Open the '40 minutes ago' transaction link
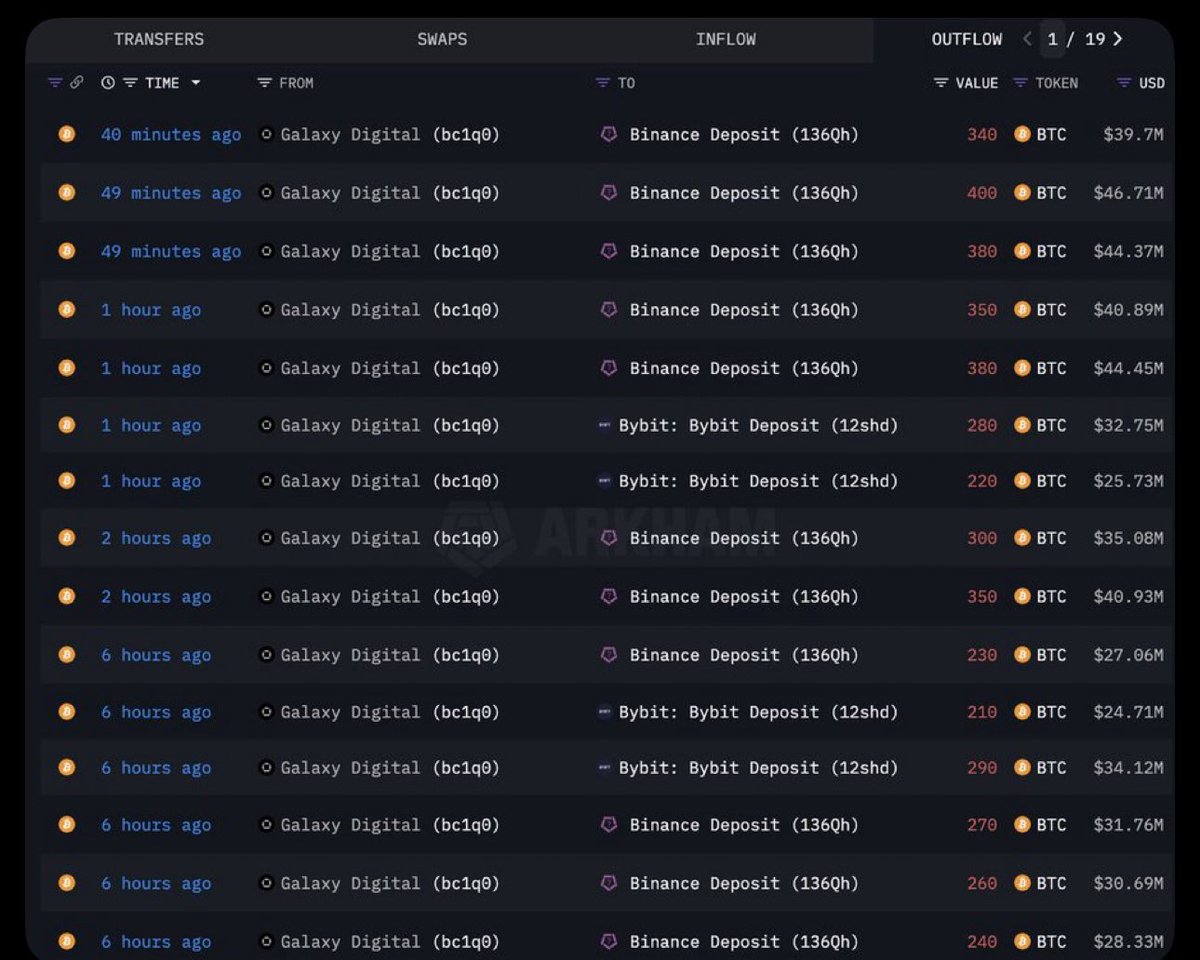This screenshot has height=960, width=1200. [x=171, y=135]
